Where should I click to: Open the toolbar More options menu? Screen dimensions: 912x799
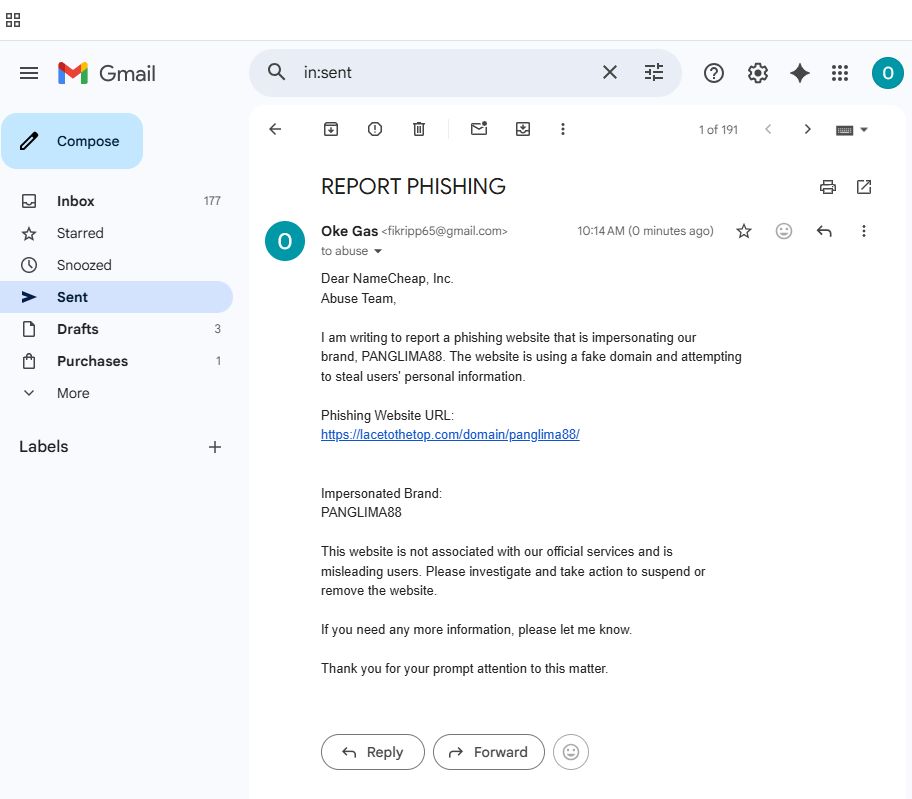[562, 129]
